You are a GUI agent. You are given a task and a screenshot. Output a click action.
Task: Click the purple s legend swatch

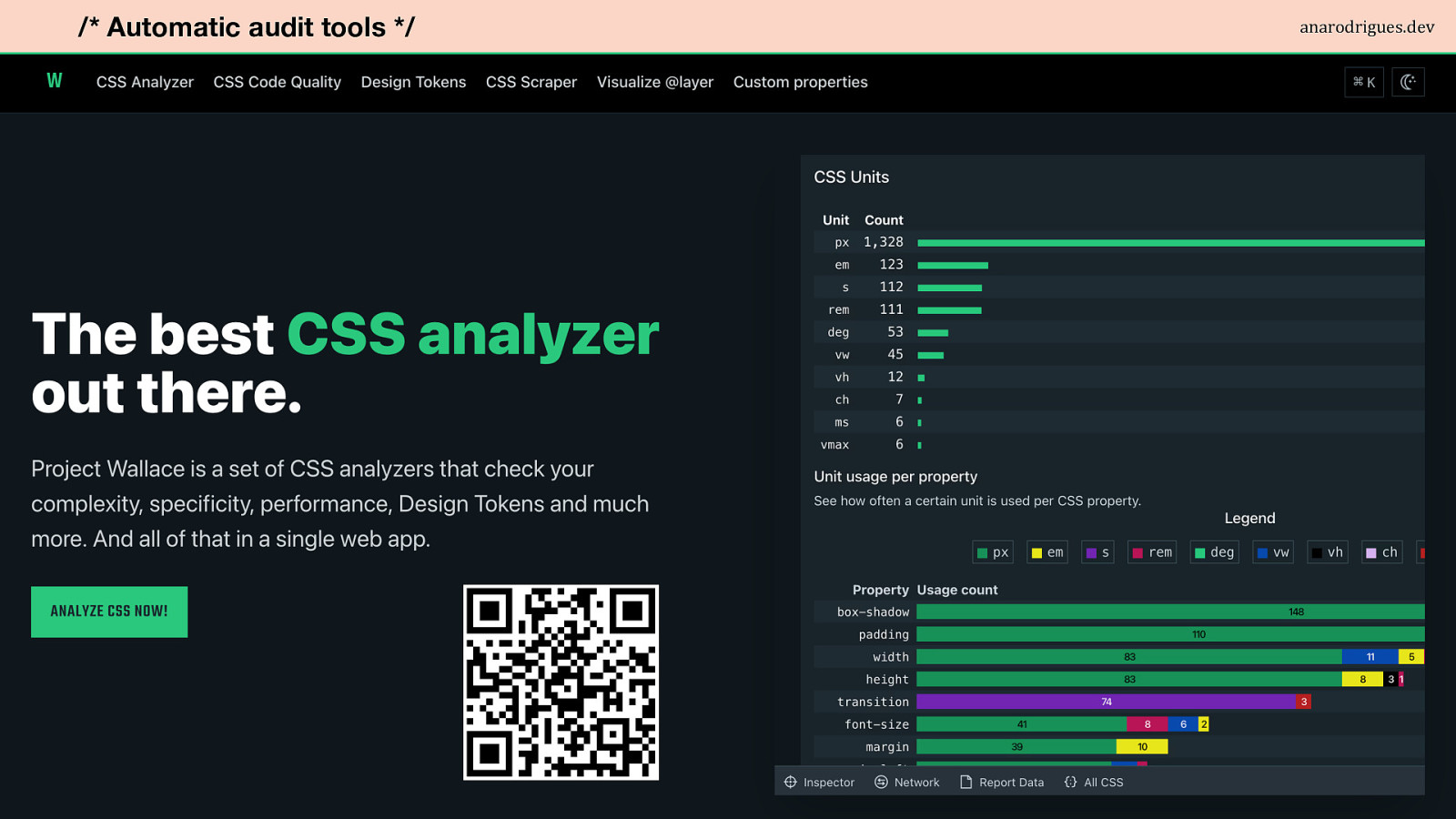(x=1091, y=552)
